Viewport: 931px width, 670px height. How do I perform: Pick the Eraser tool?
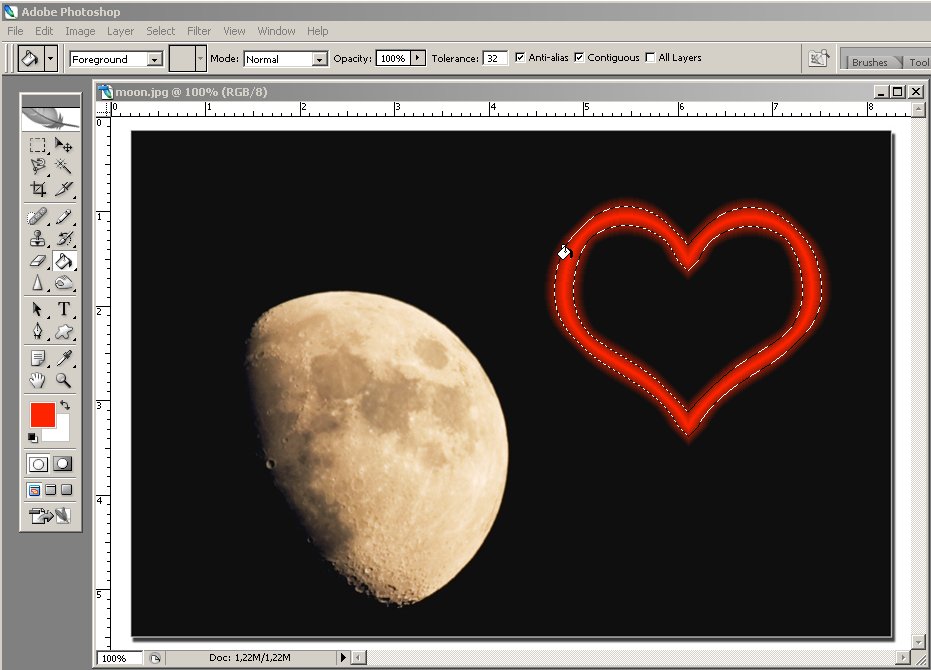(38, 261)
